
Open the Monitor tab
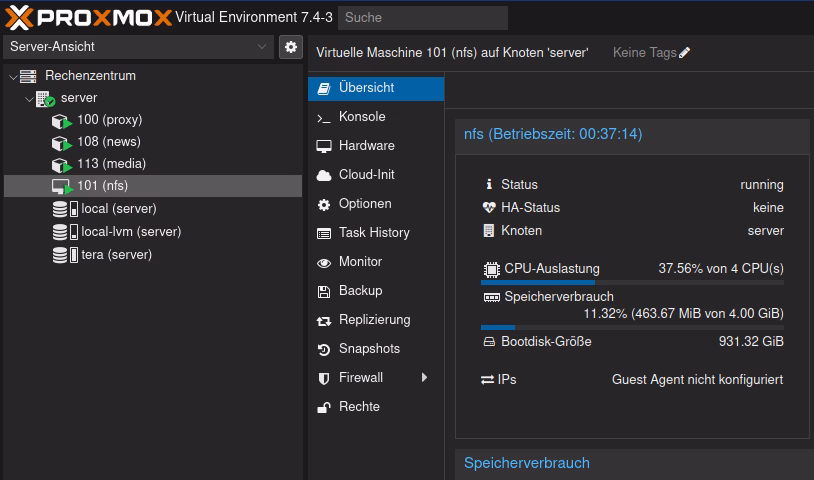[376, 262]
